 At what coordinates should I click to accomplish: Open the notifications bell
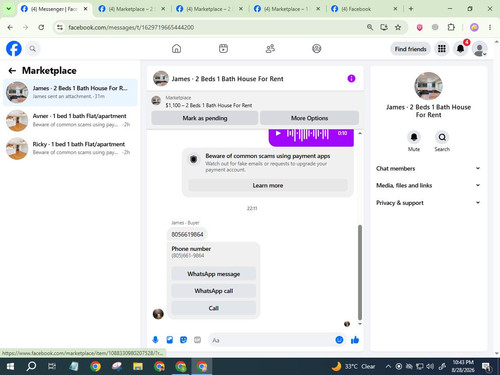coord(460,49)
